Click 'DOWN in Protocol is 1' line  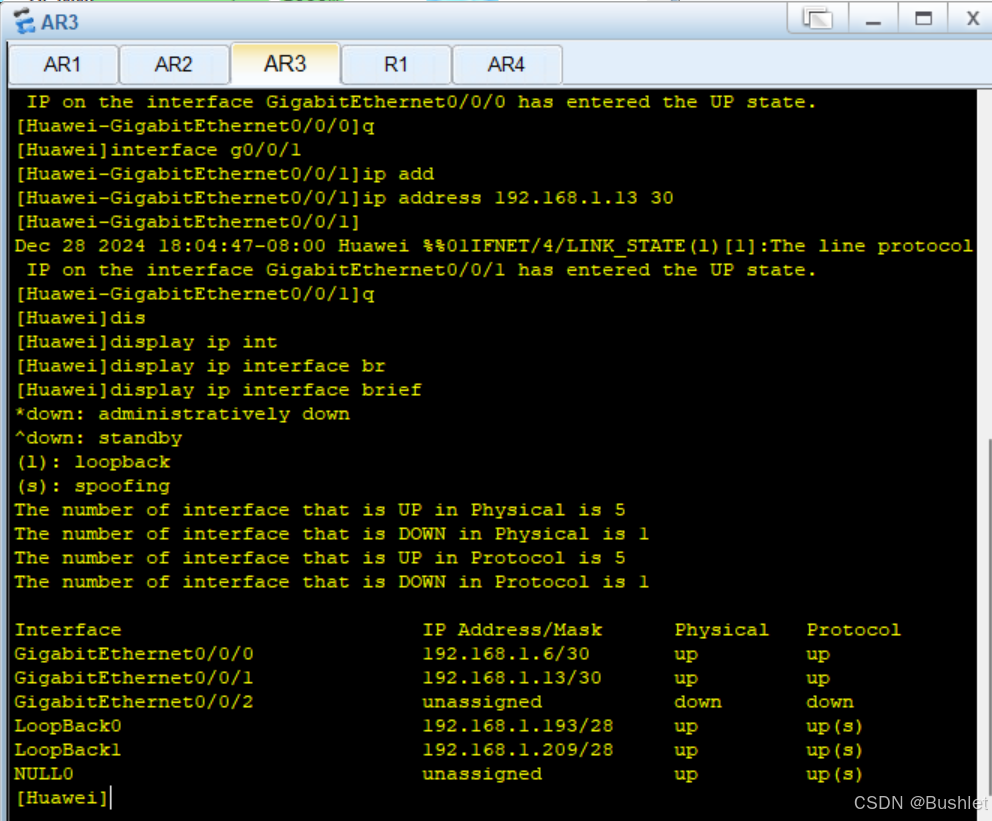tap(332, 582)
